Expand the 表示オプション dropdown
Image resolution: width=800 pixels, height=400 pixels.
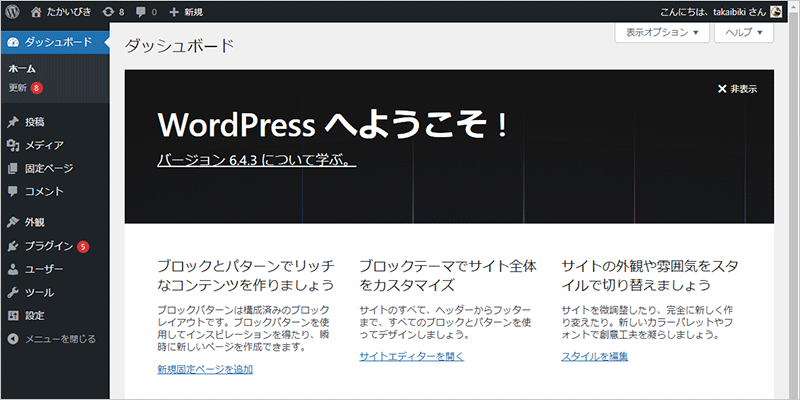click(x=662, y=32)
